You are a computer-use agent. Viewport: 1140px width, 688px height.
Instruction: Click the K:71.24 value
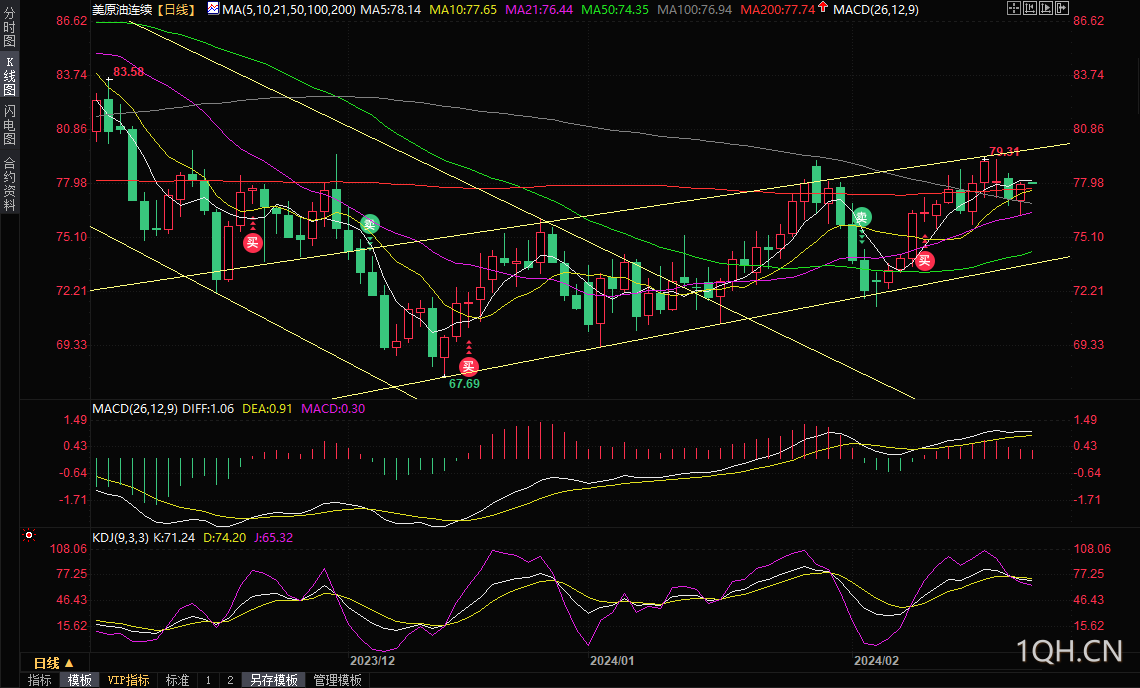174,537
